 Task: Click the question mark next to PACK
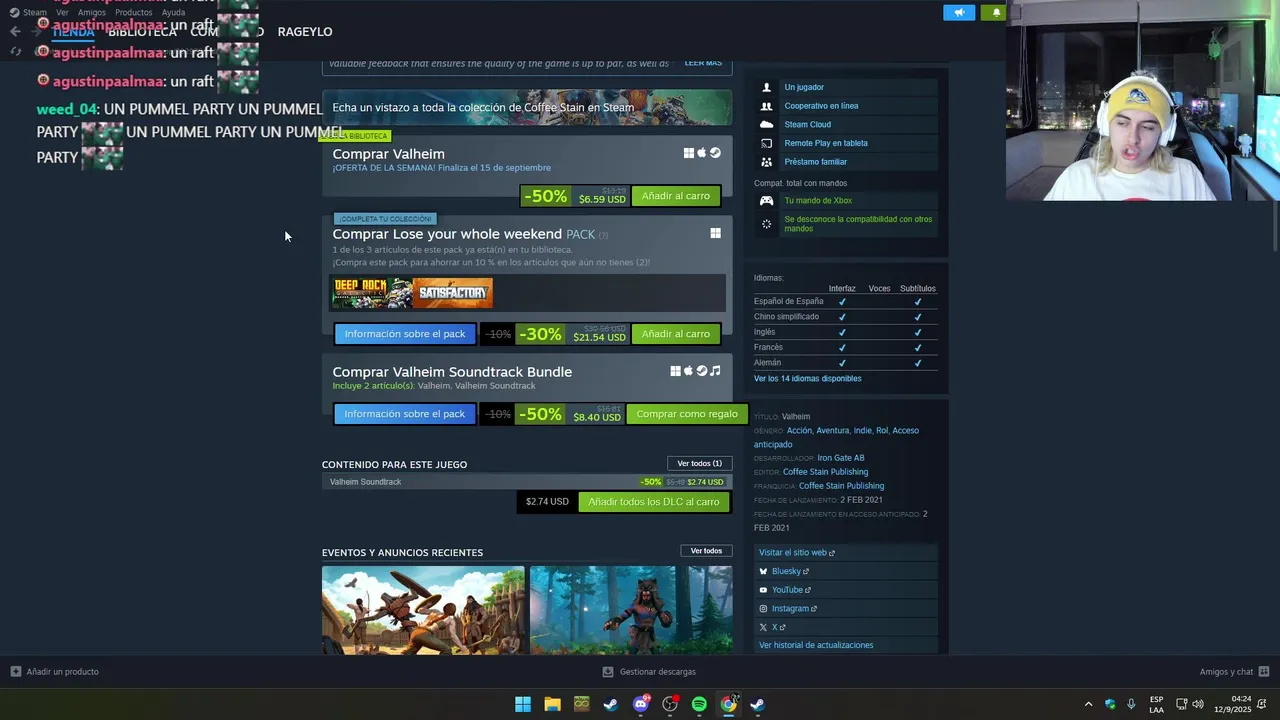[603, 235]
